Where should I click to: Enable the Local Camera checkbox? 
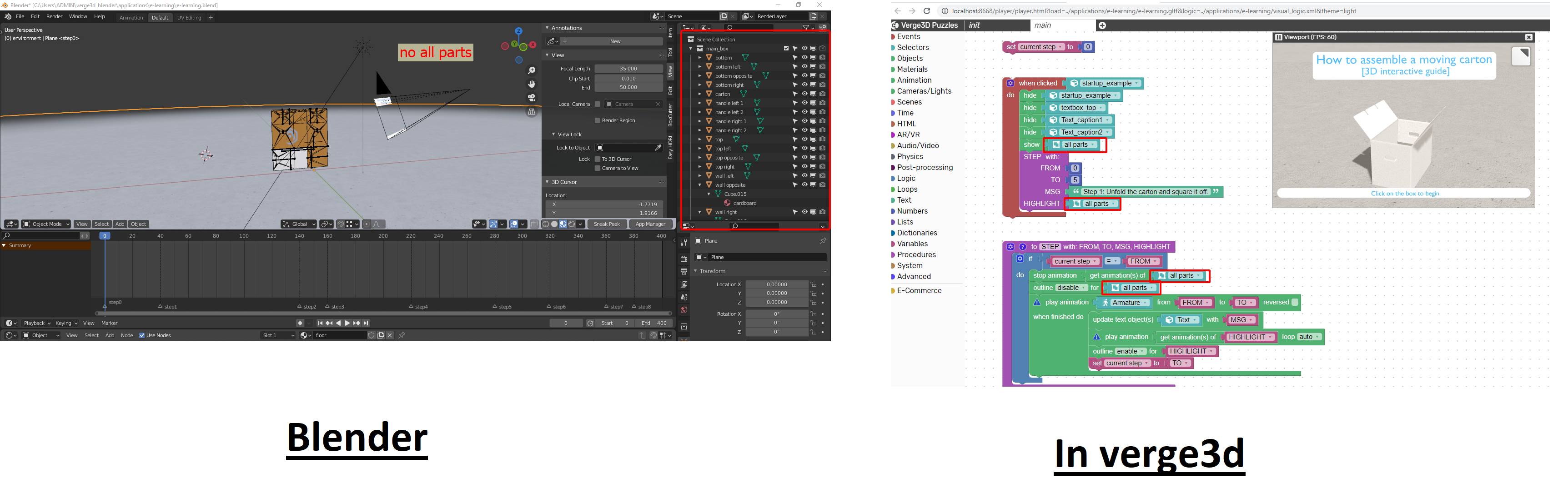tap(598, 104)
